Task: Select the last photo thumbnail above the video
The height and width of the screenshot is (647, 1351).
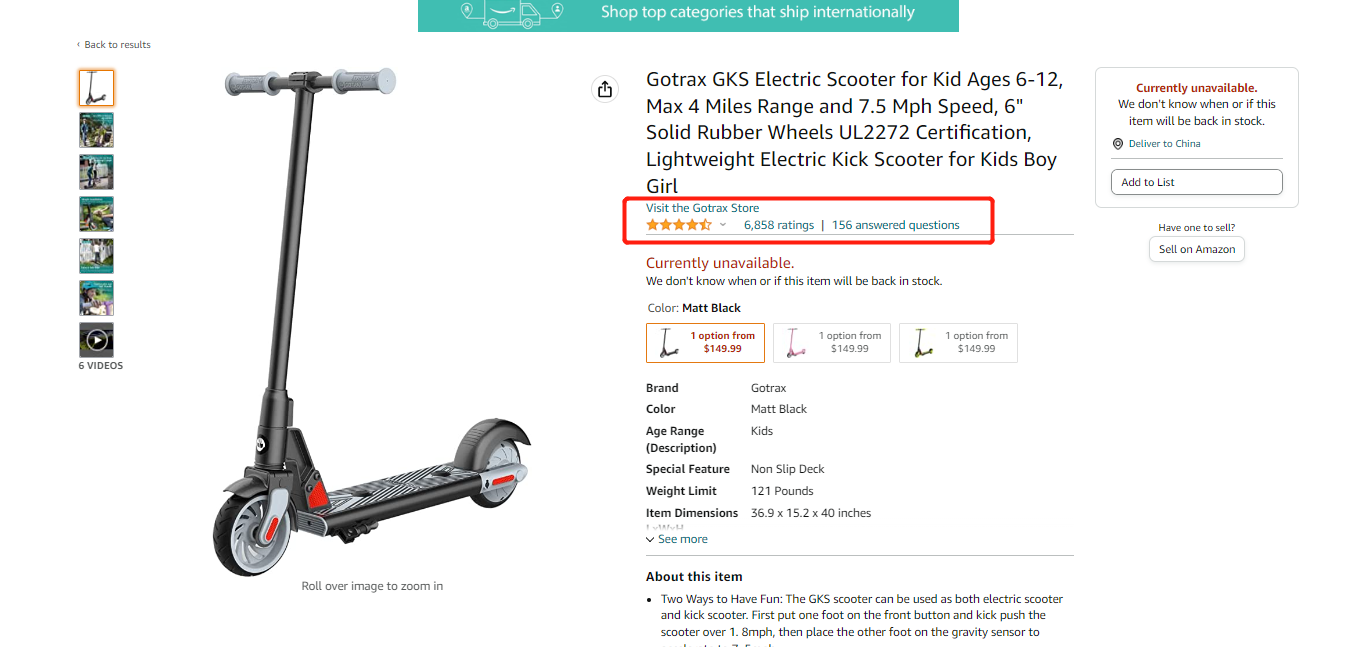Action: [96, 298]
